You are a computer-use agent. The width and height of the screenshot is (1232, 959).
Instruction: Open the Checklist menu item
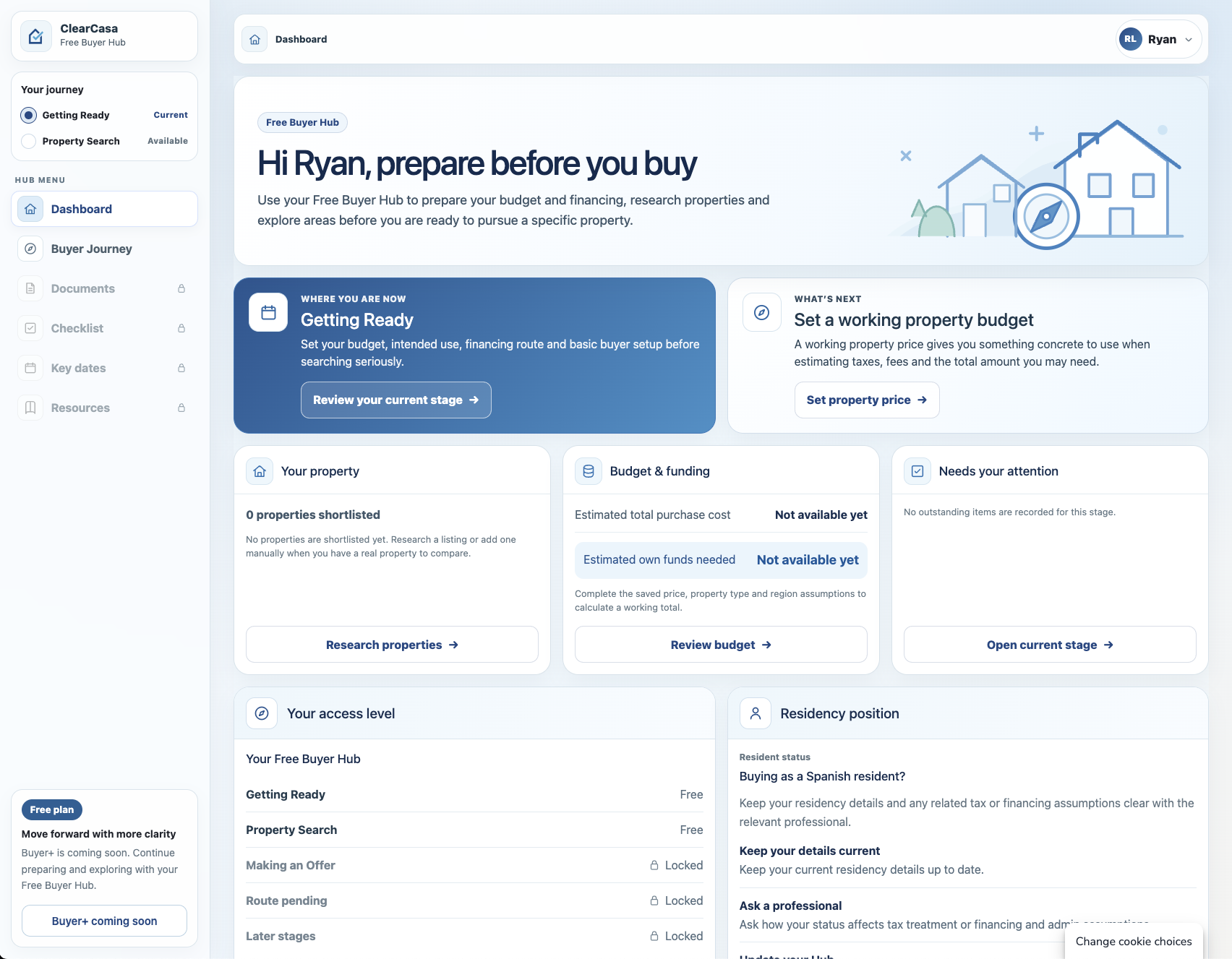tap(104, 328)
